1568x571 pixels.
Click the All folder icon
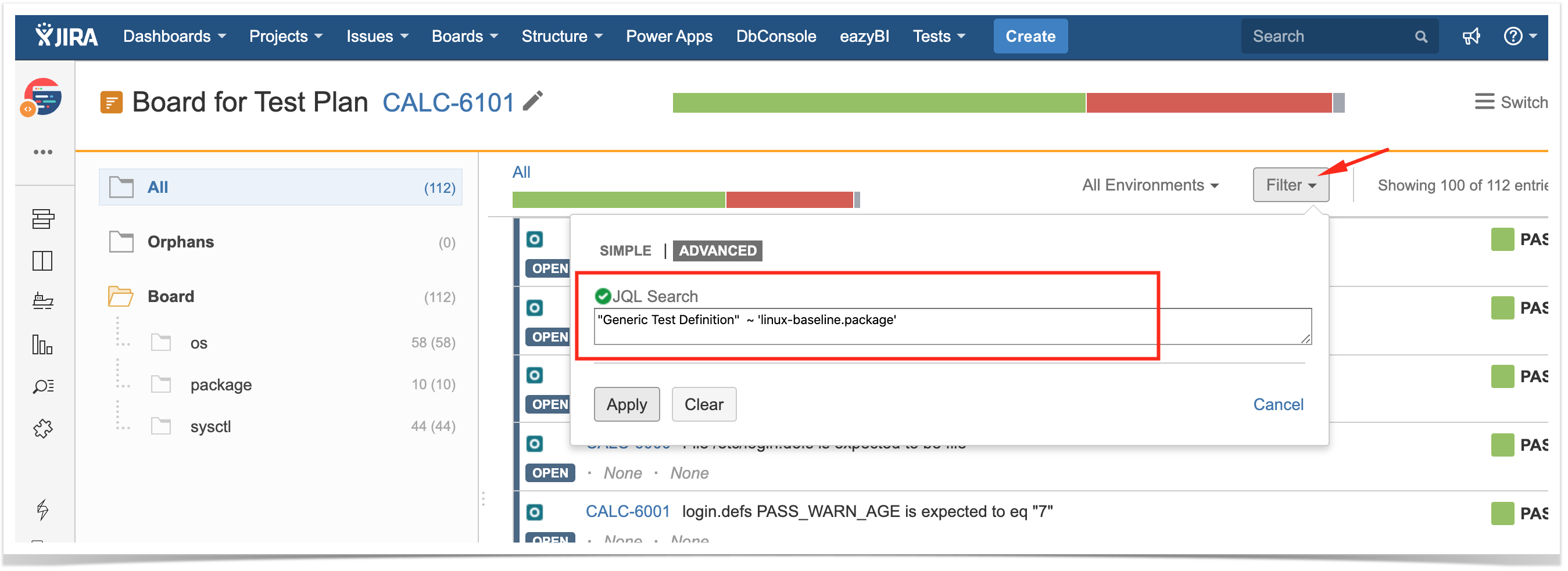coord(121,187)
